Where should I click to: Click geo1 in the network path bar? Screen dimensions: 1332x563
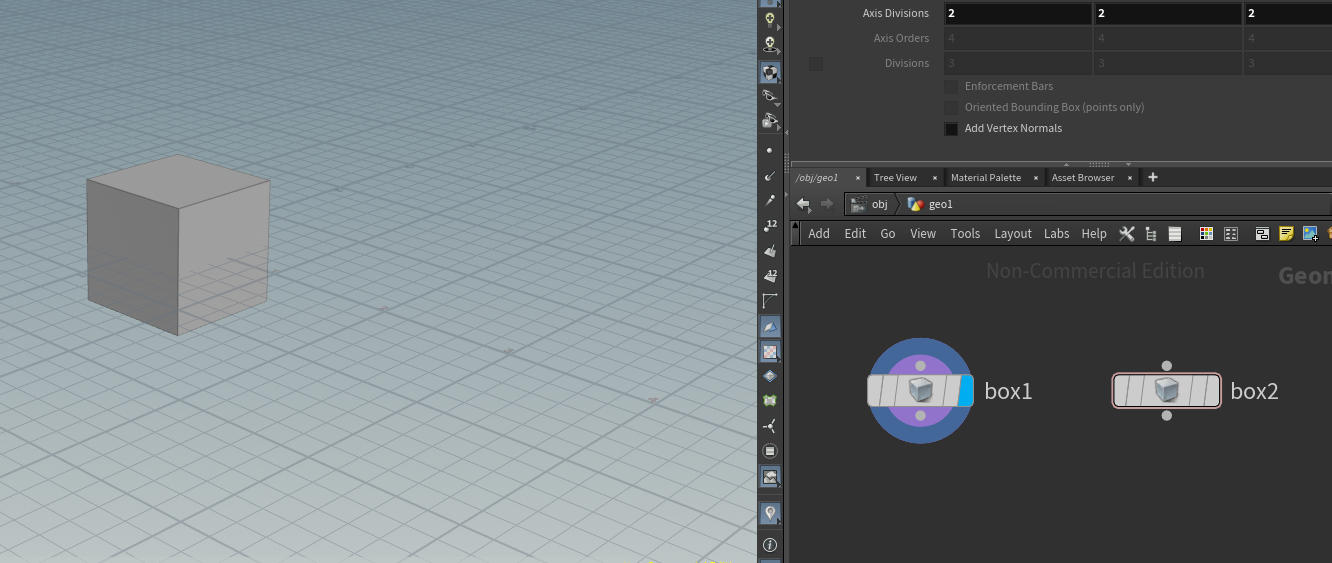931,204
